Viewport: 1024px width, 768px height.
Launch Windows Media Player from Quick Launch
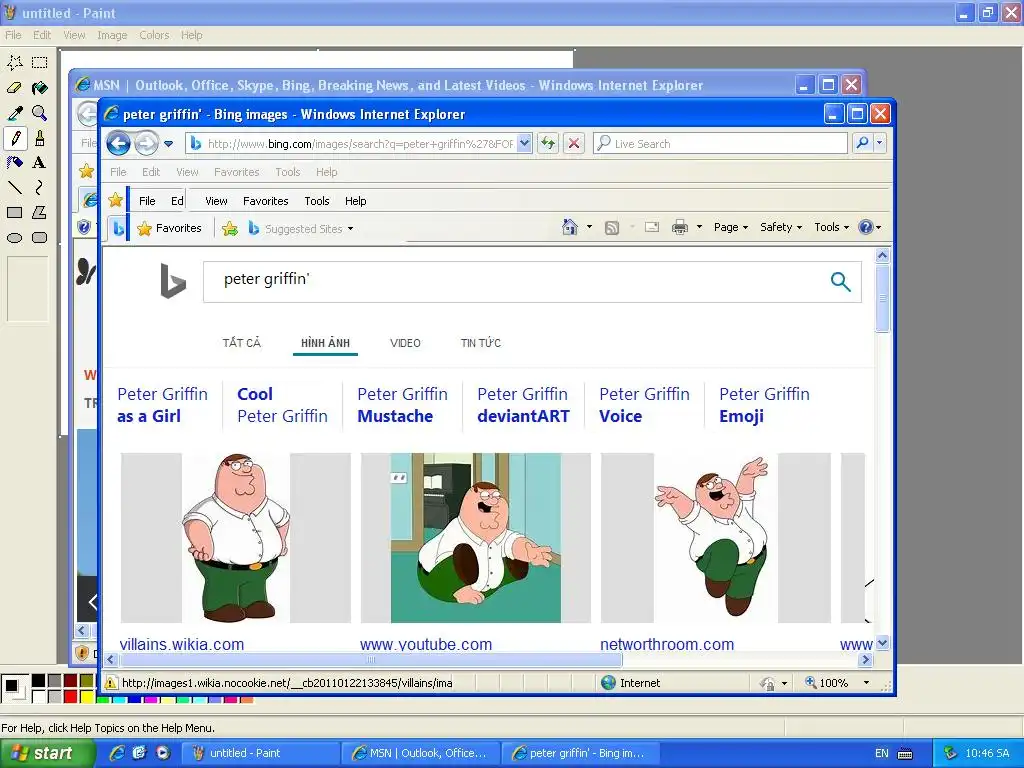click(163, 753)
